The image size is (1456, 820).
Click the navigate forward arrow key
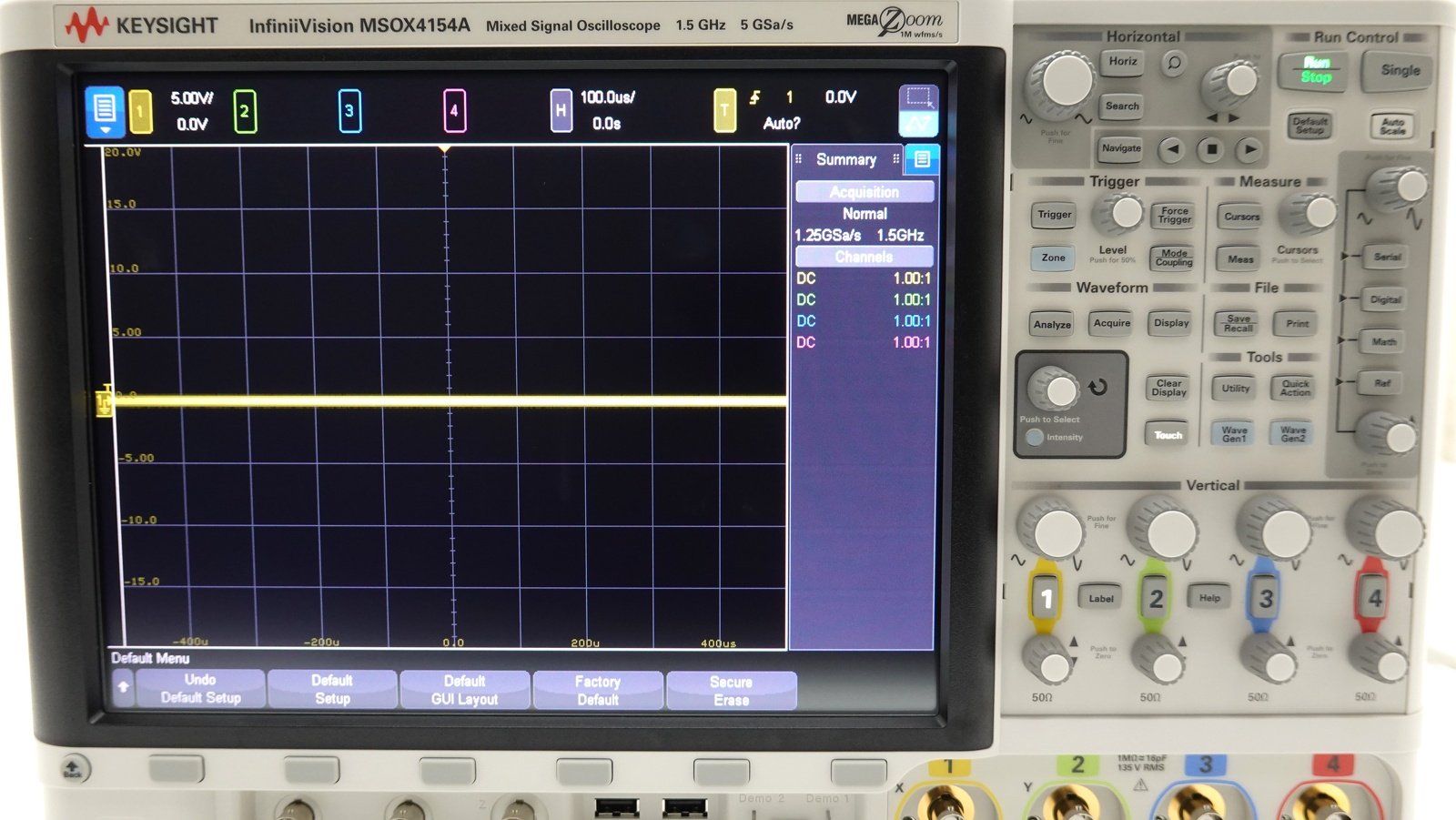click(1249, 148)
